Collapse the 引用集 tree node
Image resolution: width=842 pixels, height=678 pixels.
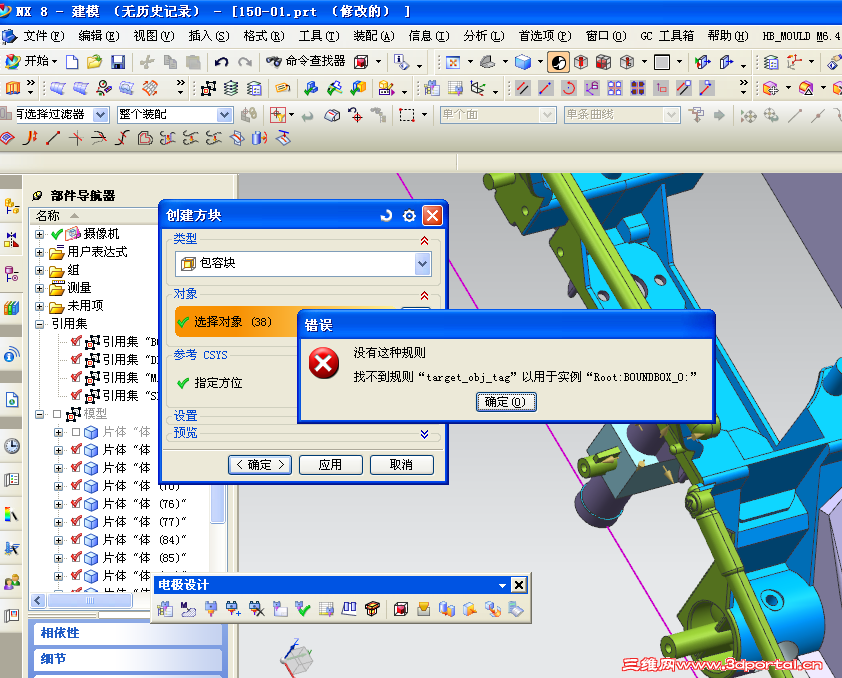coord(39,324)
